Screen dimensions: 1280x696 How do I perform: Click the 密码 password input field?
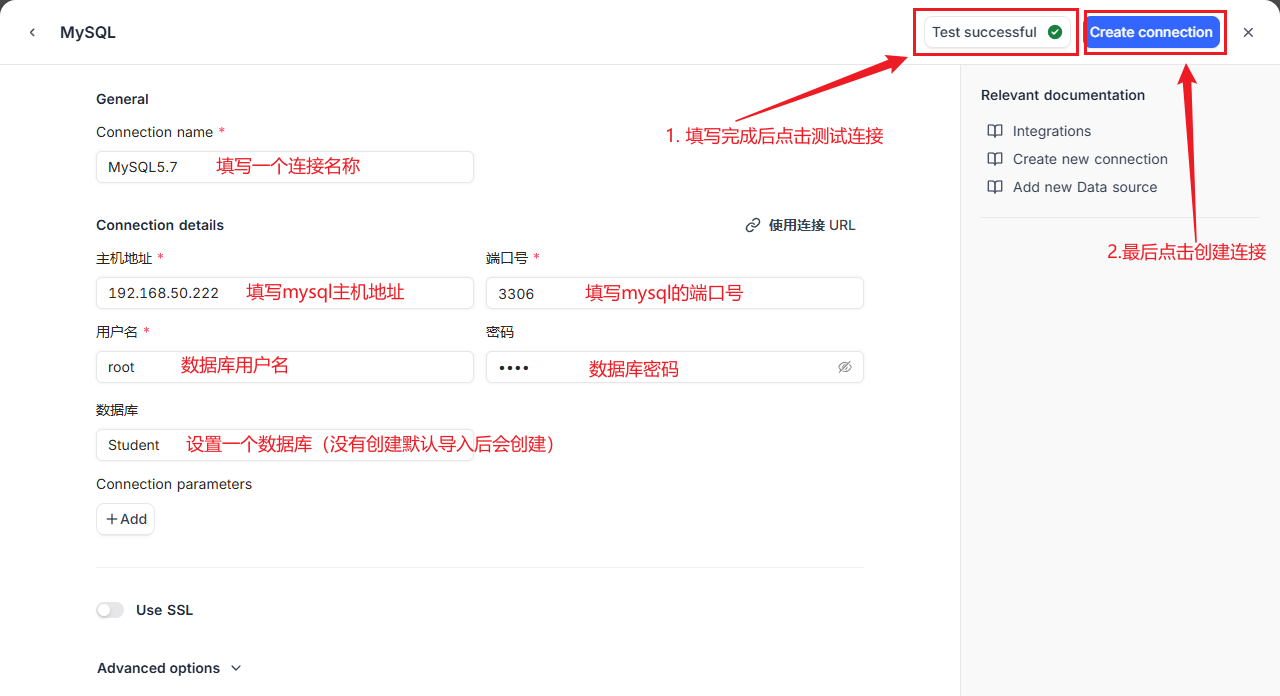coord(675,367)
